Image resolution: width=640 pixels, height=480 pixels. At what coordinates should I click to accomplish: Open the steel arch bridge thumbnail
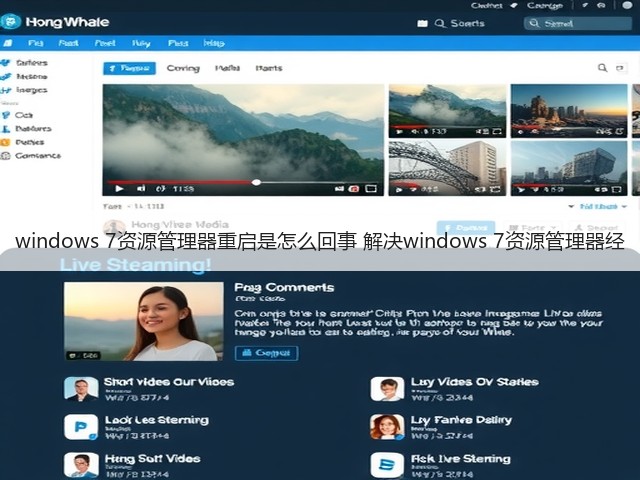pyautogui.click(x=447, y=168)
